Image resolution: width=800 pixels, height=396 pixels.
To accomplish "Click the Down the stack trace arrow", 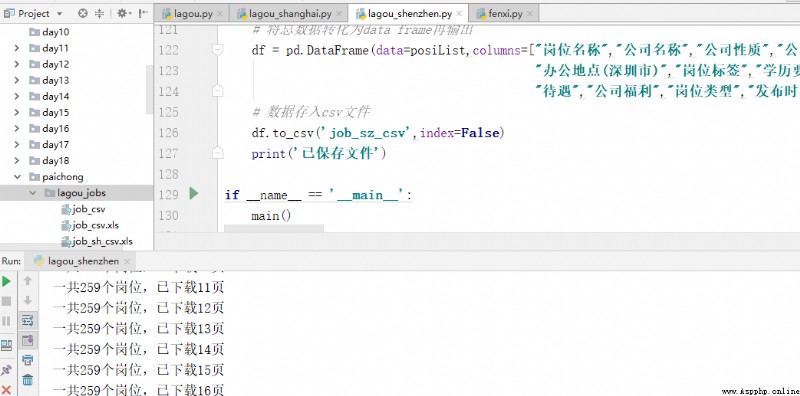I will [x=28, y=300].
